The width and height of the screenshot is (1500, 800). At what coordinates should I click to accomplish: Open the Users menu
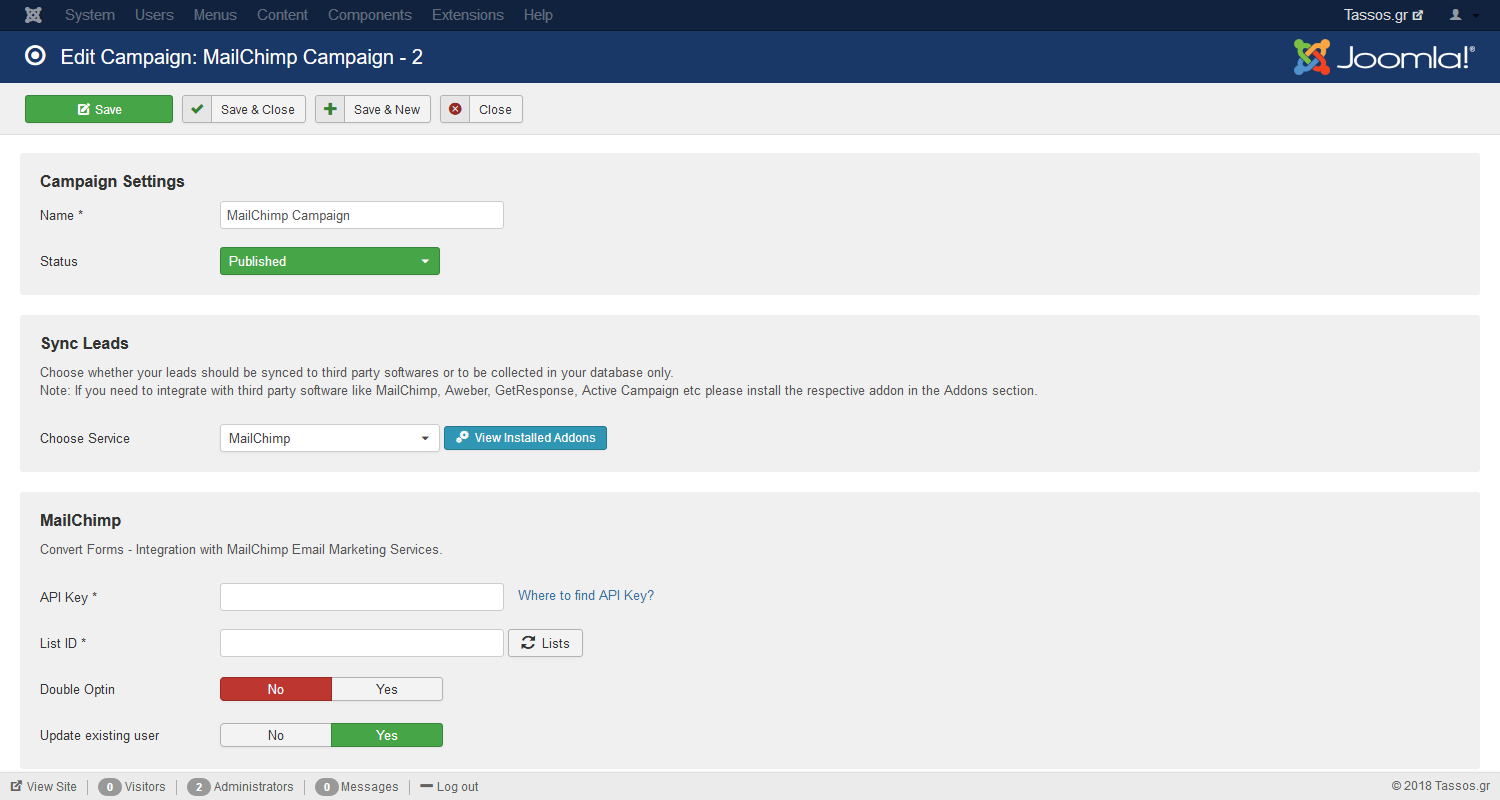pyautogui.click(x=154, y=15)
